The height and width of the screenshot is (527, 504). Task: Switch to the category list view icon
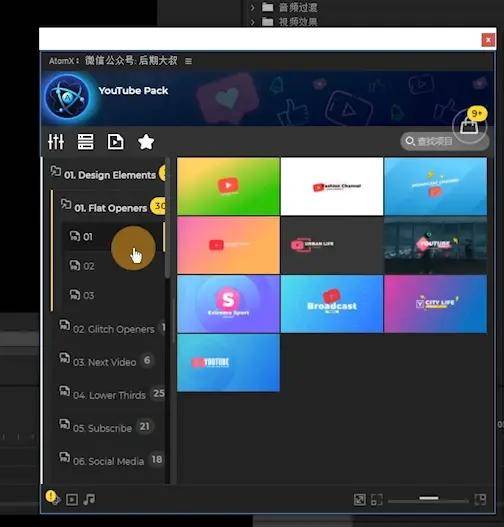click(x=86, y=142)
